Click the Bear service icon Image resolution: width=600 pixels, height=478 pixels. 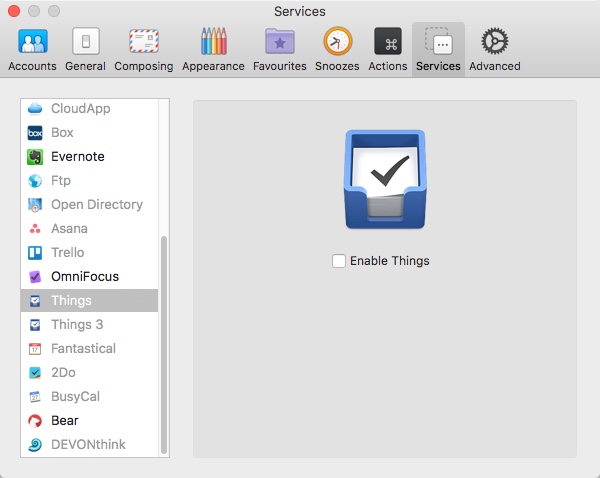(x=35, y=421)
